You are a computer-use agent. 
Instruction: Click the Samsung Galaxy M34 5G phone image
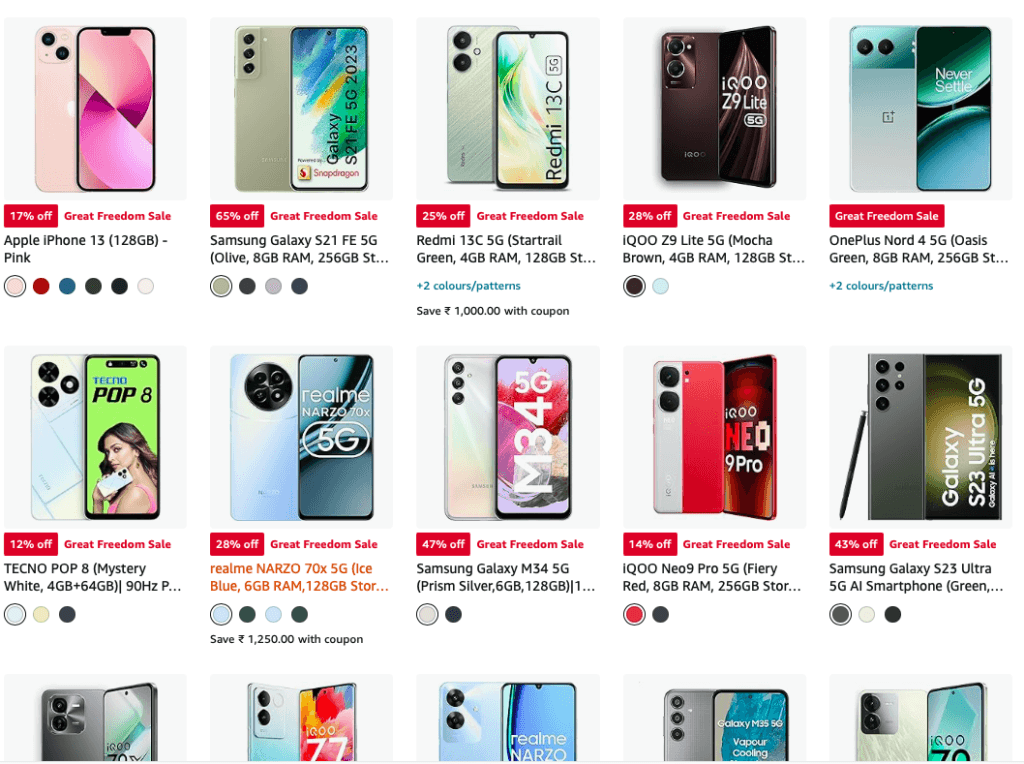pyautogui.click(x=508, y=437)
